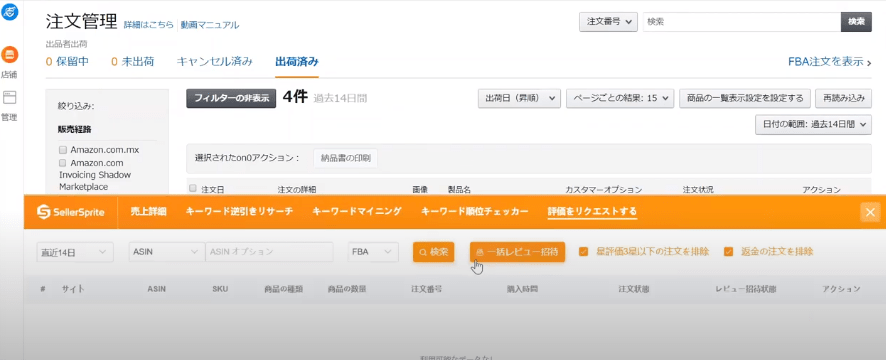Open the 動画マニュアル link

tap(210, 25)
